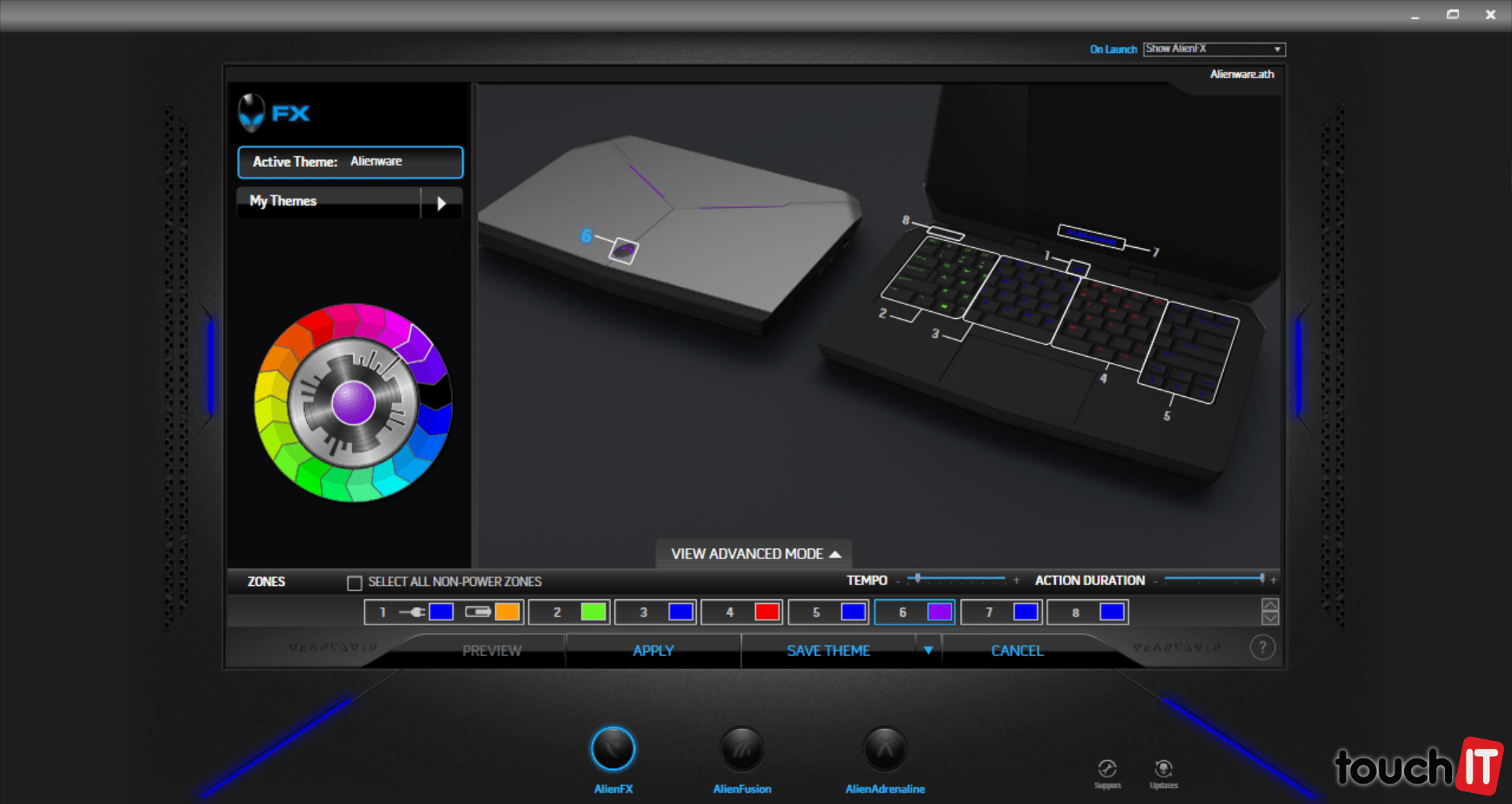Expand the My Themes arrow

click(441, 203)
